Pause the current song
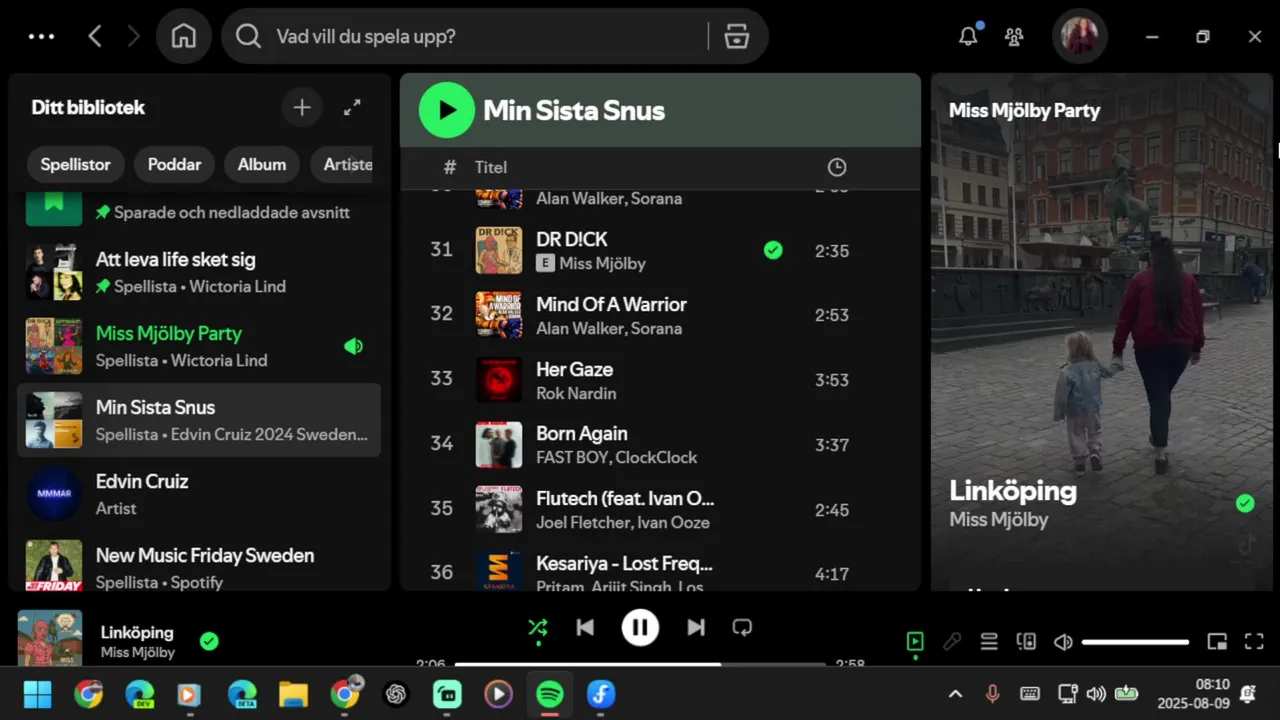 point(640,628)
